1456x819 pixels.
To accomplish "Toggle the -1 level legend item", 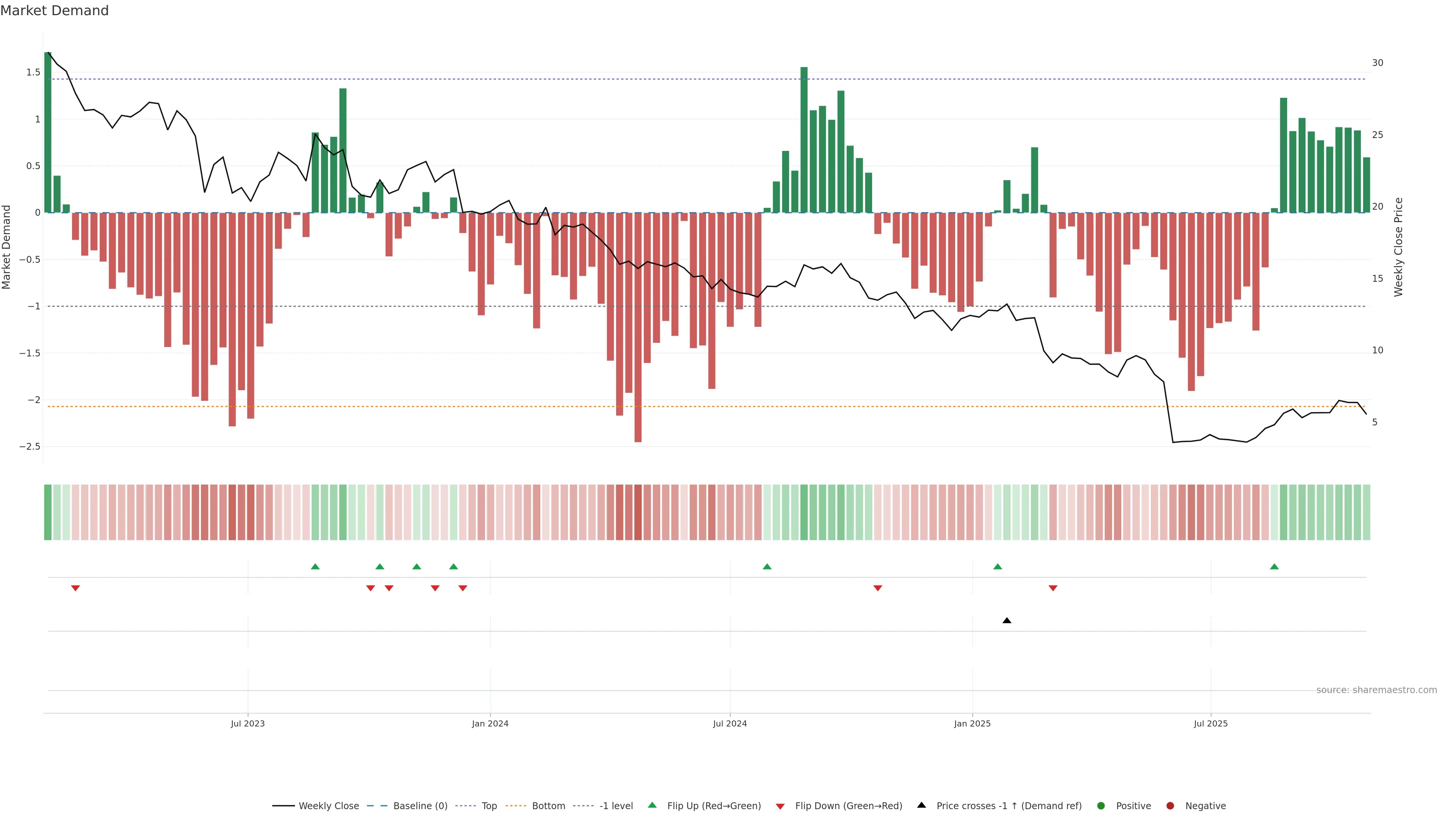I will [x=615, y=806].
